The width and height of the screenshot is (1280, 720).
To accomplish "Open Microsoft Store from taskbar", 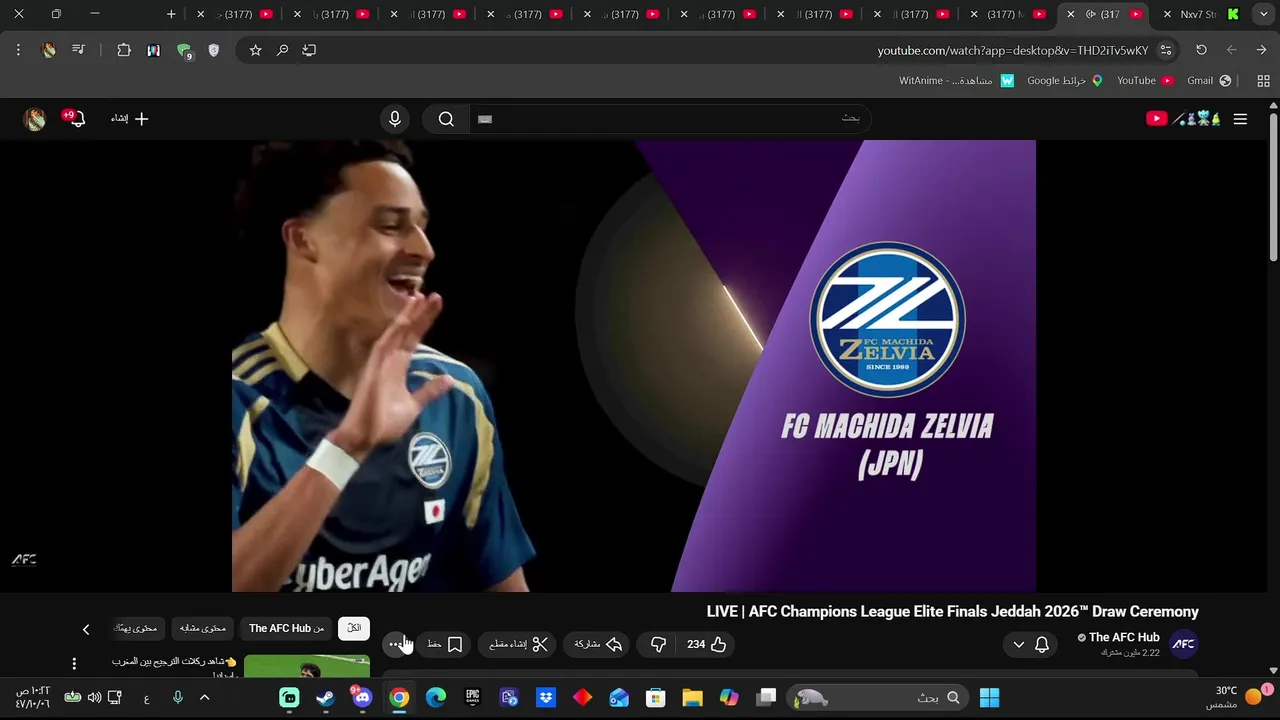I will click(x=655, y=697).
